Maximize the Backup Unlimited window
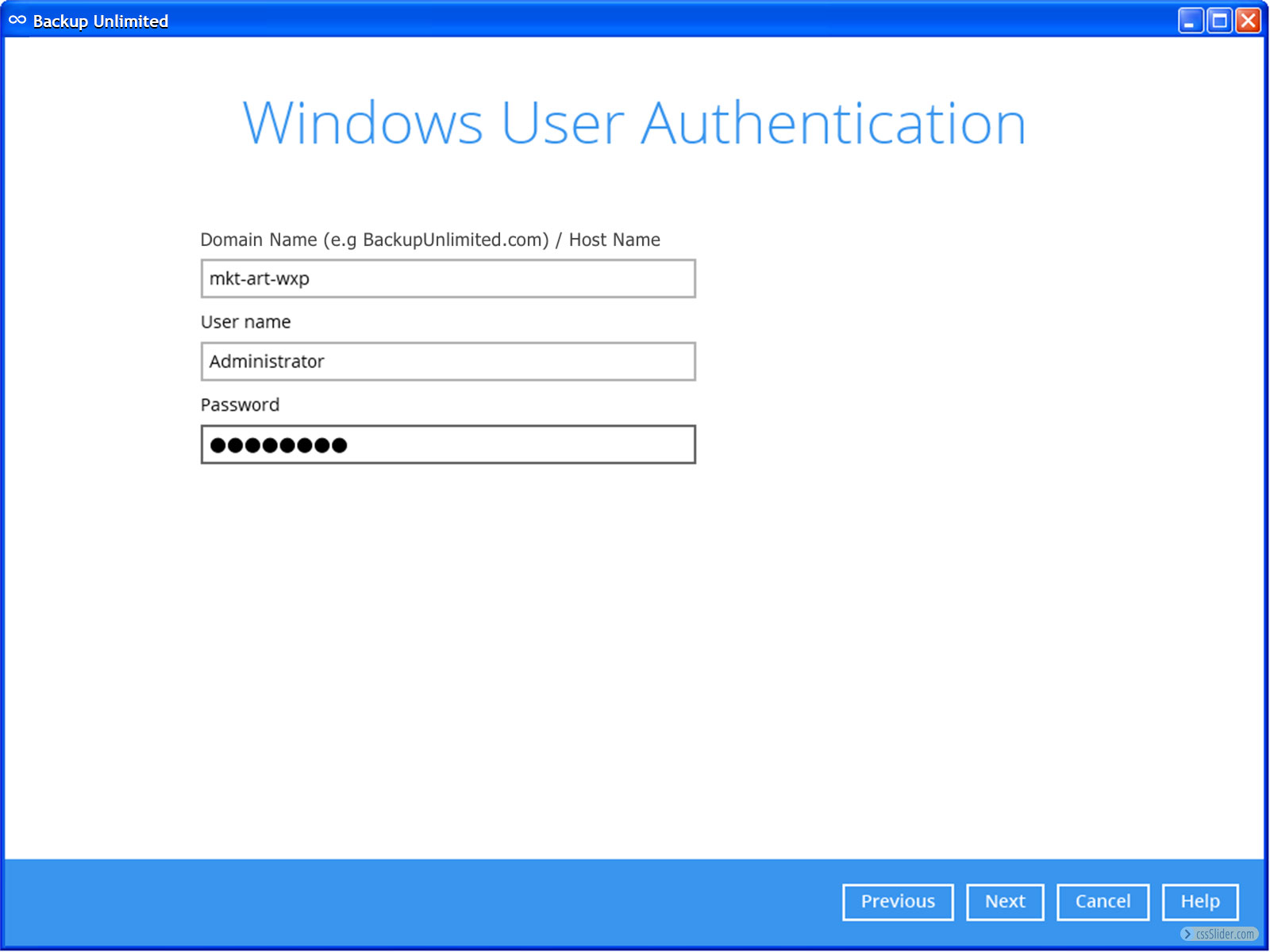This screenshot has width=1270, height=952. point(1219,21)
